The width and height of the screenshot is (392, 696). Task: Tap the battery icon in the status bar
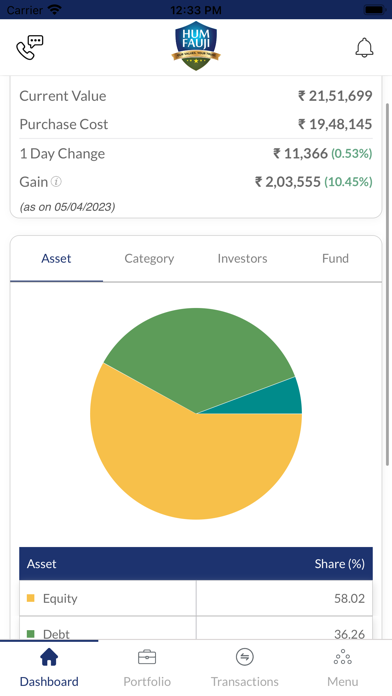click(375, 9)
